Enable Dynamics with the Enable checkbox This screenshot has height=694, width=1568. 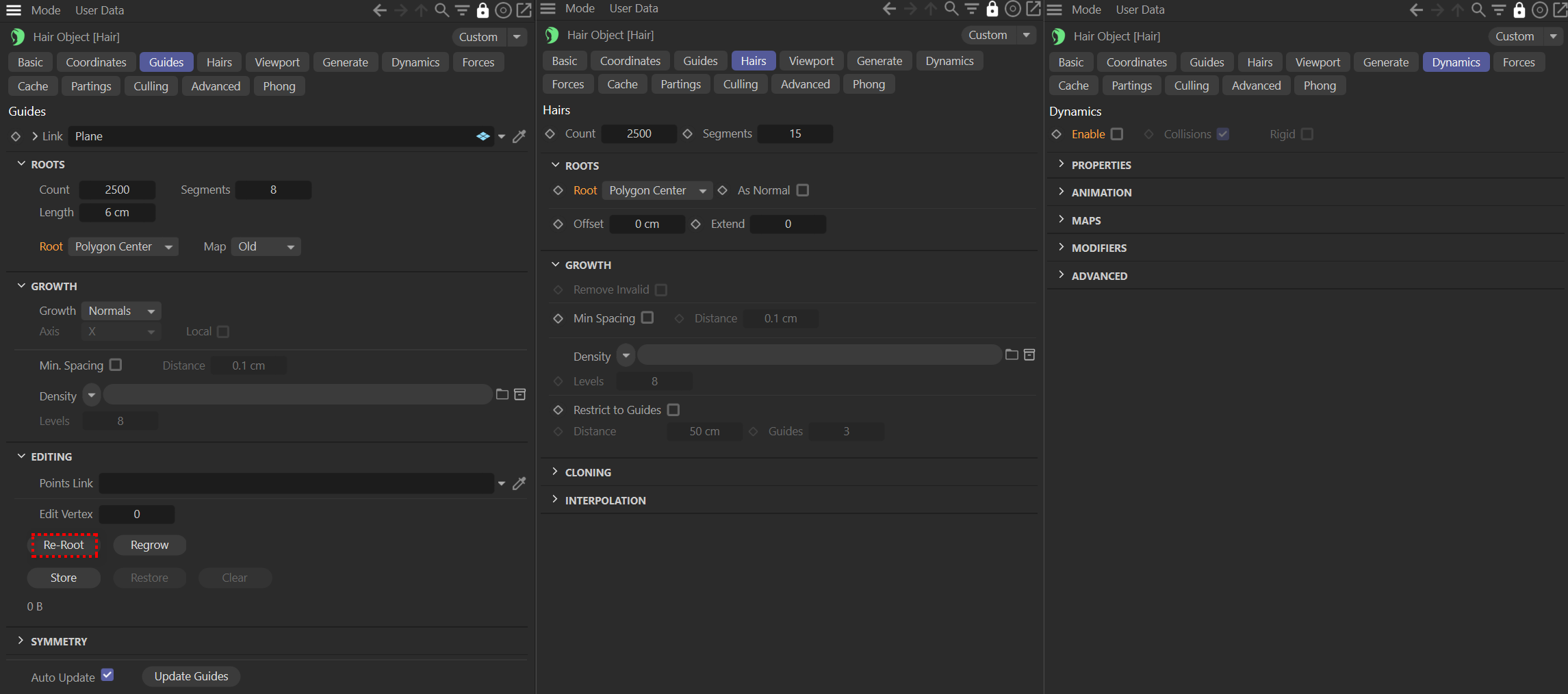[x=1117, y=133]
